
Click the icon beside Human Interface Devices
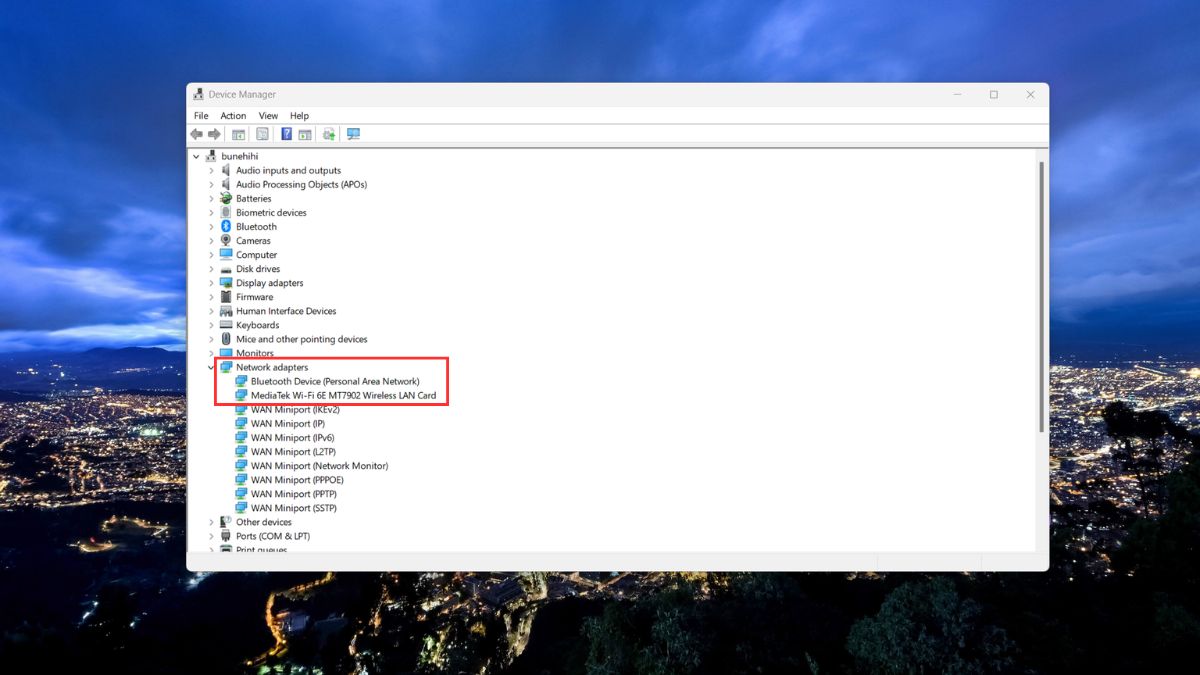coord(226,311)
